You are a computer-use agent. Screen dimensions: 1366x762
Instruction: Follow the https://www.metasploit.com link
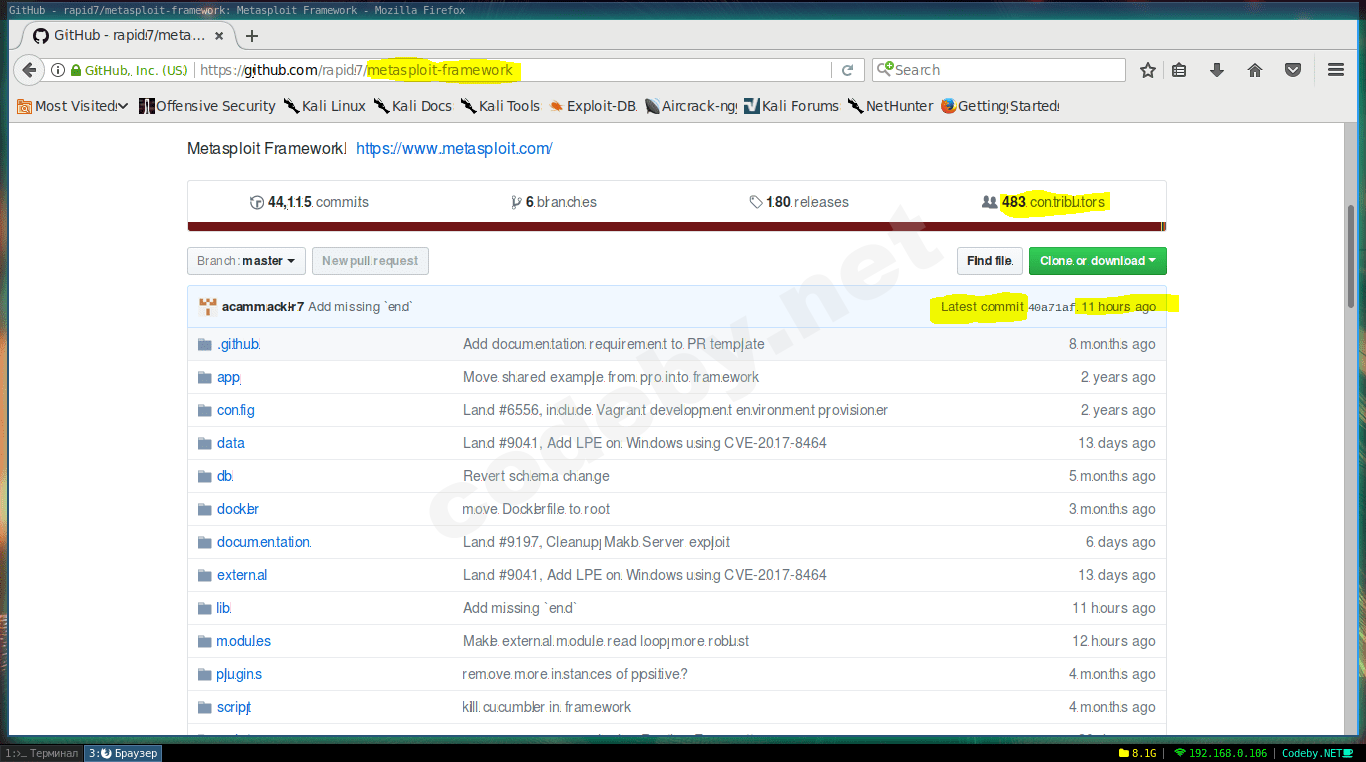pyautogui.click(x=454, y=149)
